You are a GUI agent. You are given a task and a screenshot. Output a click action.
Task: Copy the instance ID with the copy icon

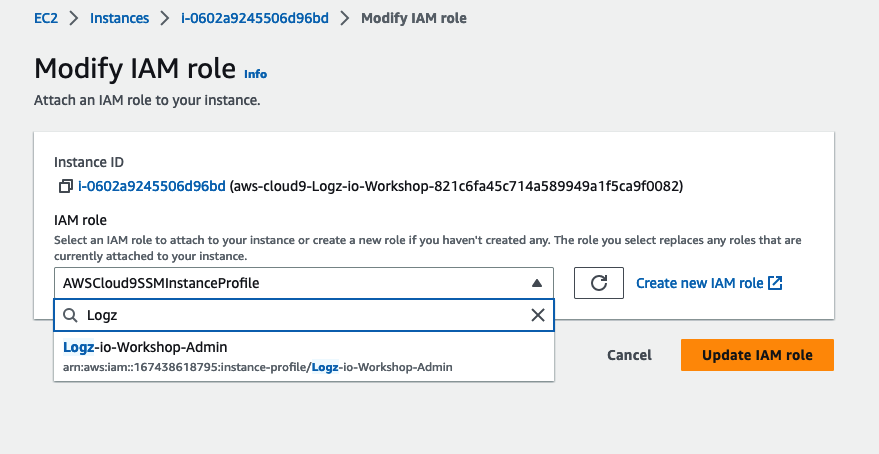tap(66, 186)
